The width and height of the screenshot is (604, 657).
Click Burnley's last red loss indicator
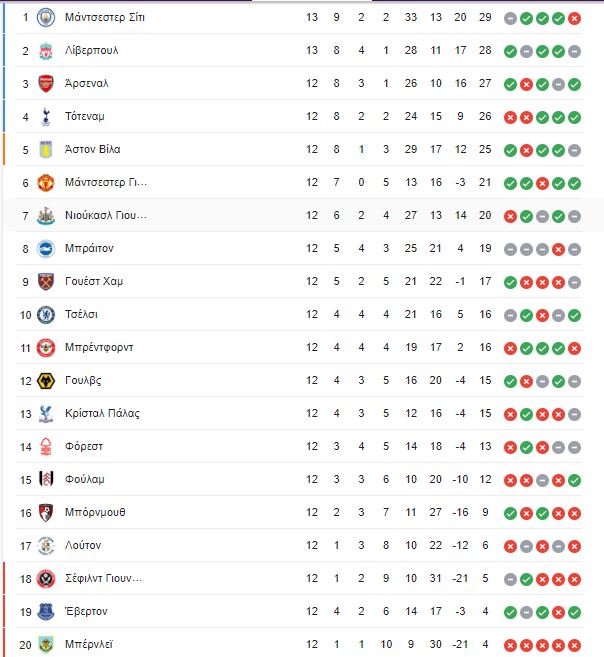click(x=574, y=646)
